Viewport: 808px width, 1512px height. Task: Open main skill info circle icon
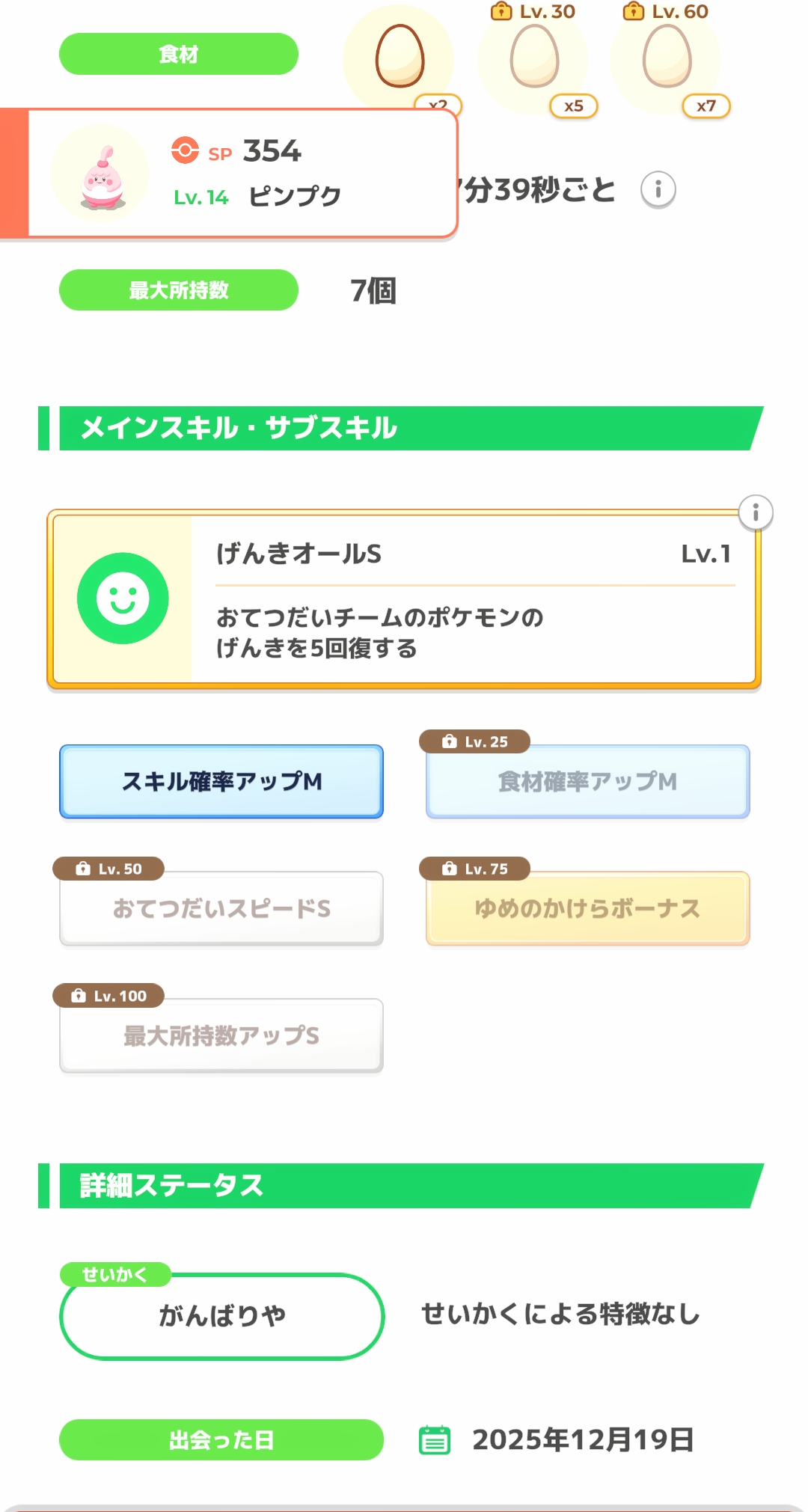(x=755, y=513)
